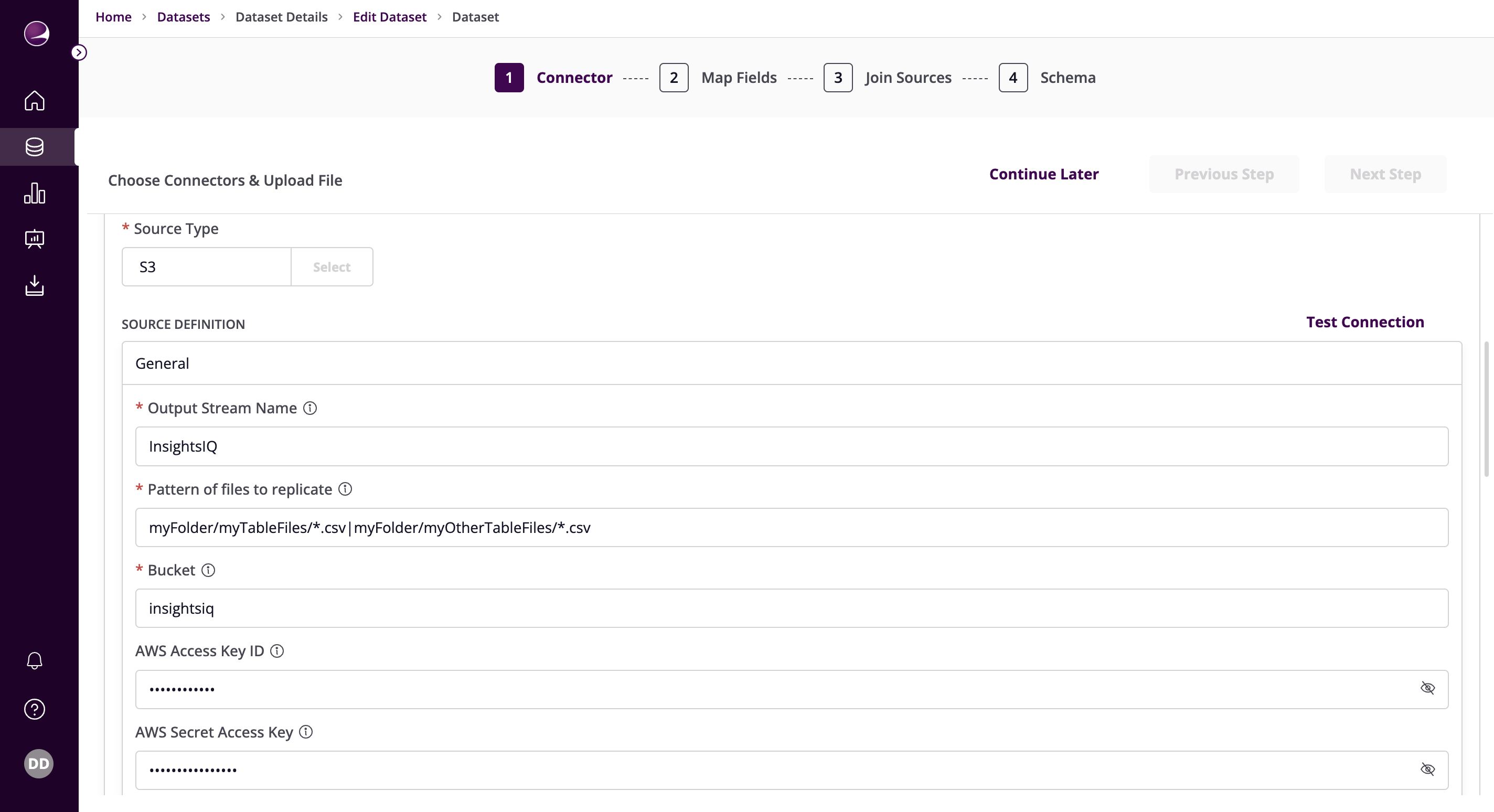Reveal the AWS Secret Access Key value
1494x812 pixels.
[x=1427, y=770]
